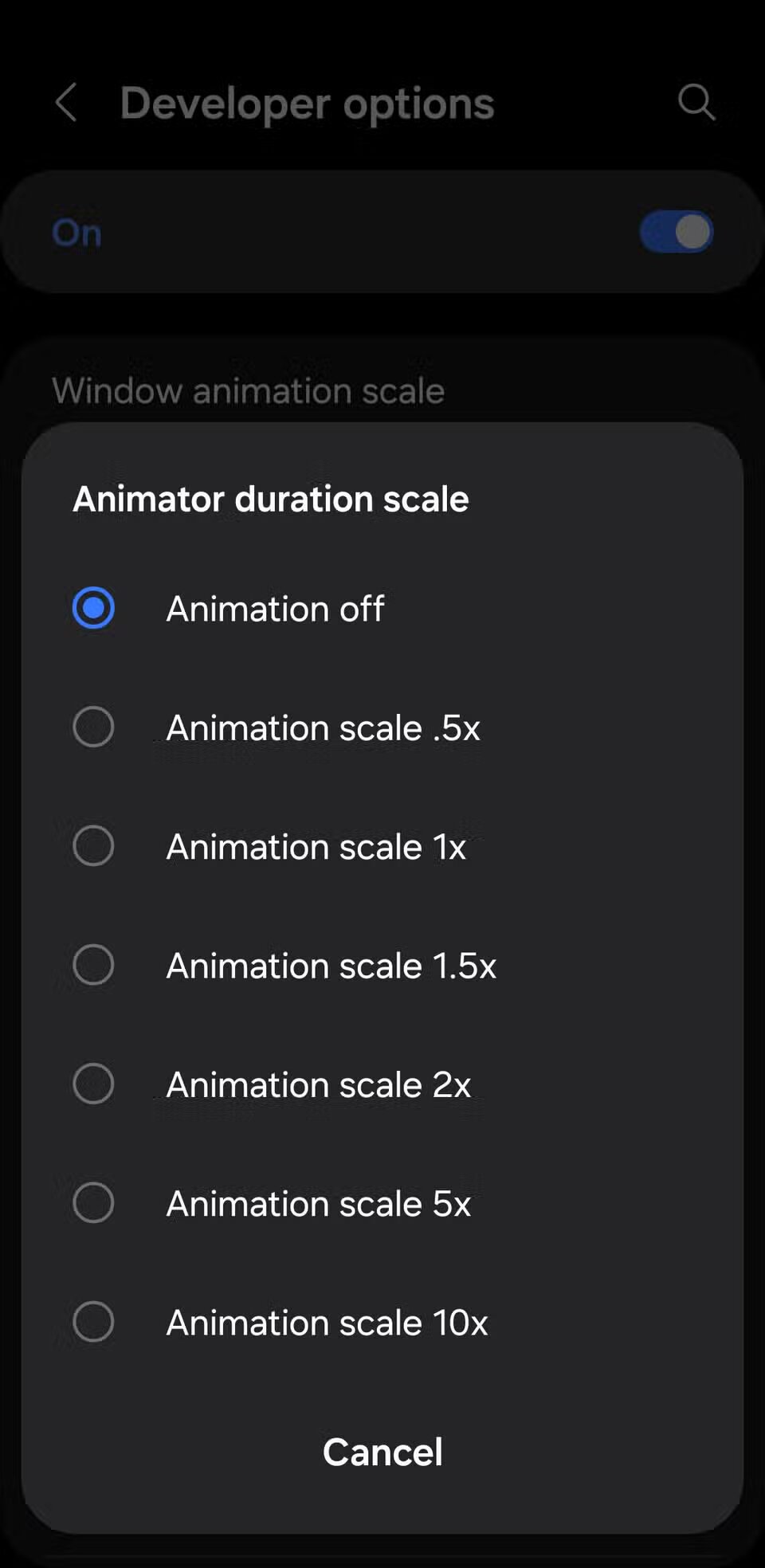Open the Window animation scale setting
This screenshot has height=1568, width=765.
coord(248,391)
